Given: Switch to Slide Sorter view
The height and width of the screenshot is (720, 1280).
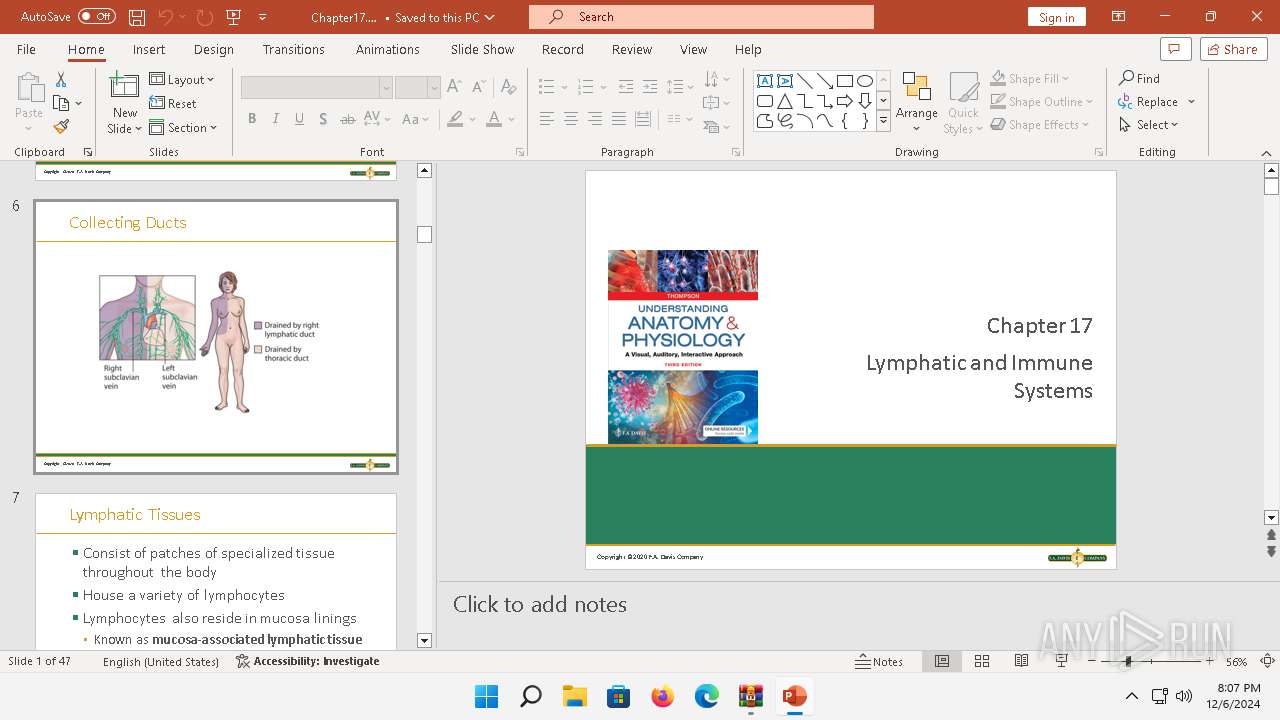Looking at the screenshot, I should (982, 661).
